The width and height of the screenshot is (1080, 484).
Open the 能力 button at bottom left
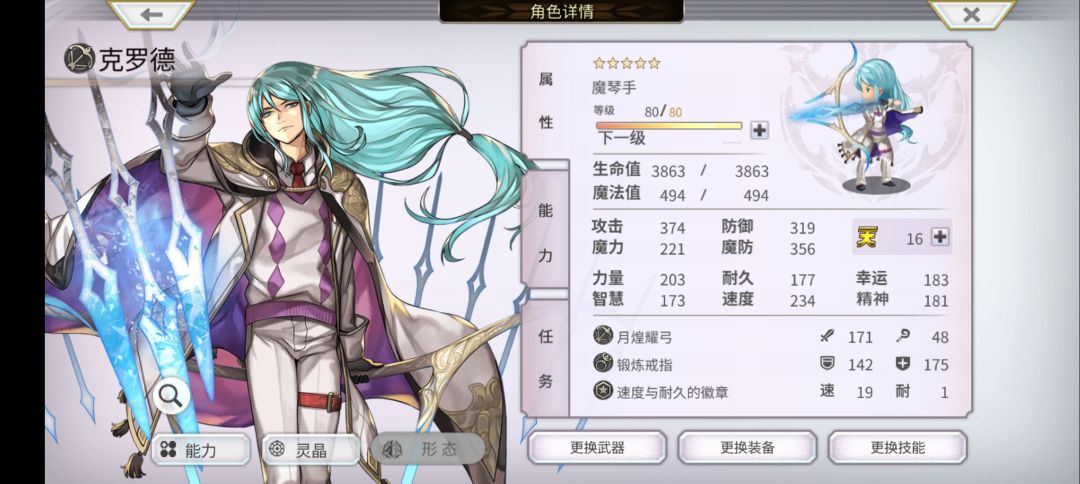pyautogui.click(x=200, y=450)
